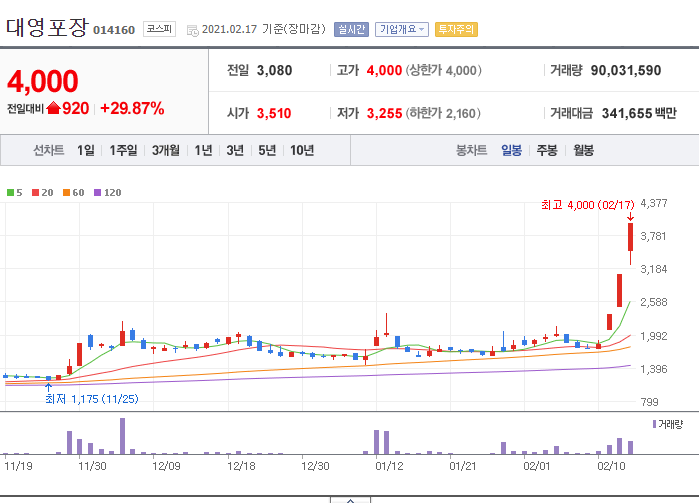Click the 01/12 date axis label

pos(389,466)
